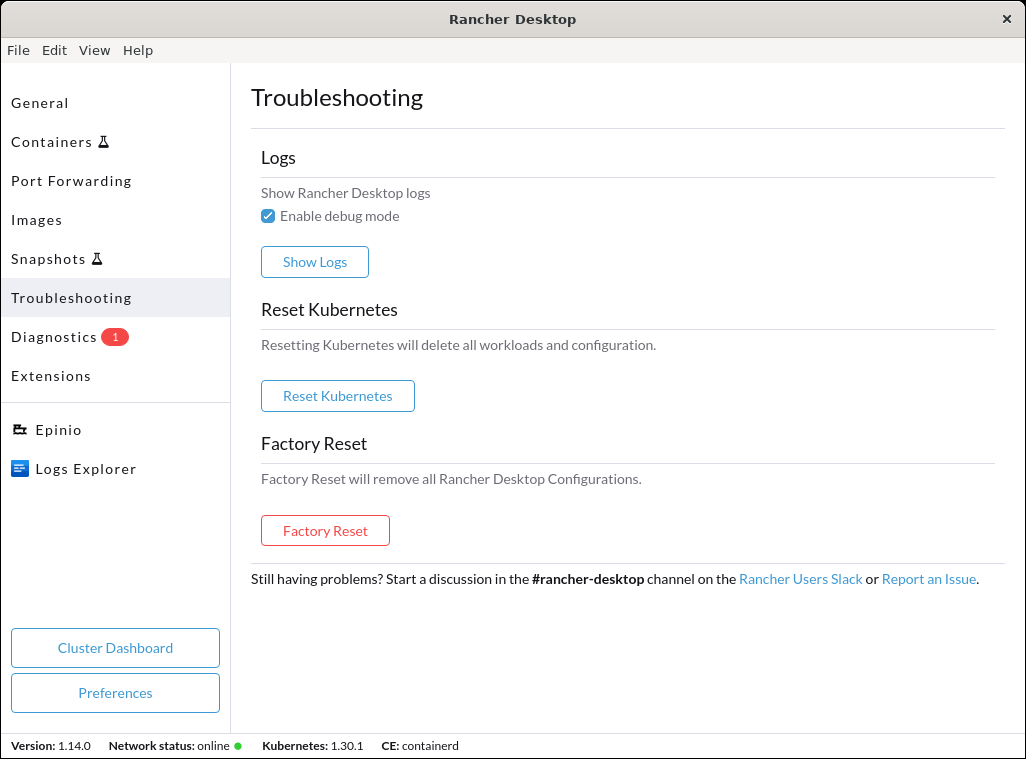Click the Diagnostics red notification badge
The height and width of the screenshot is (759, 1026).
click(x=115, y=337)
